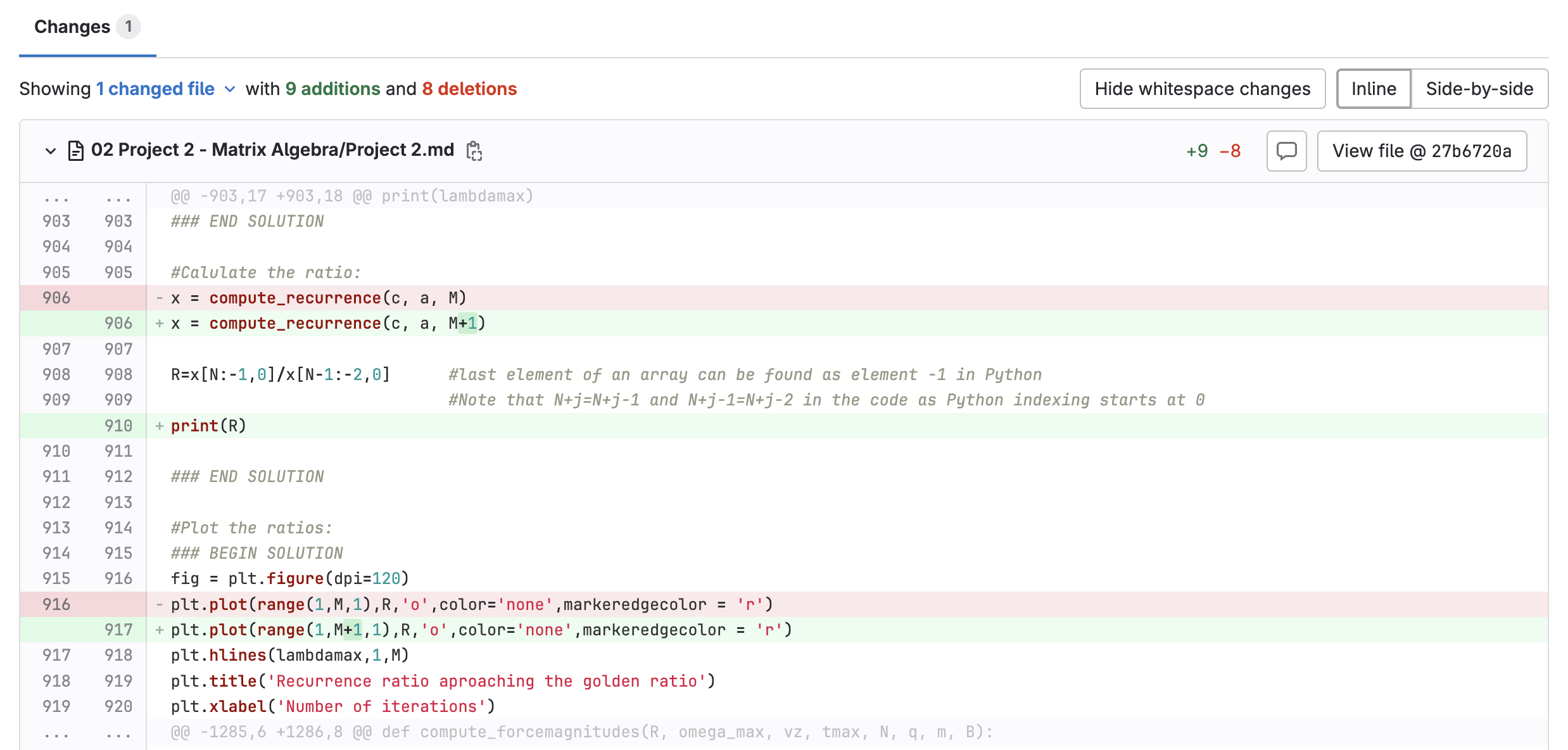Click the comment speech bubble icon
This screenshot has height=750, width=1568.
1286,151
